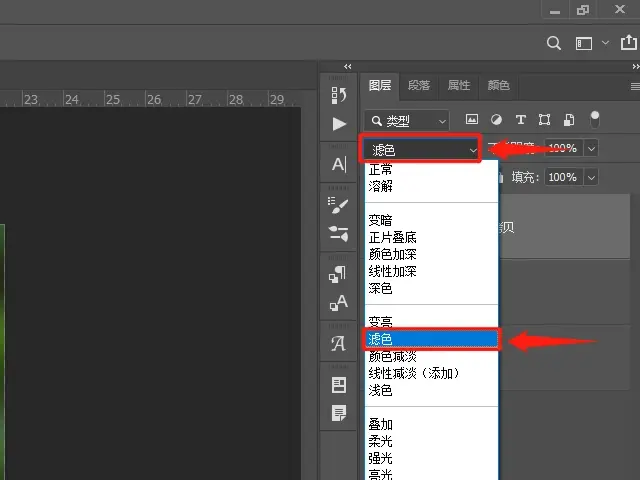Open the Brush Settings panel icon
This screenshot has width=640, height=480.
(339, 203)
